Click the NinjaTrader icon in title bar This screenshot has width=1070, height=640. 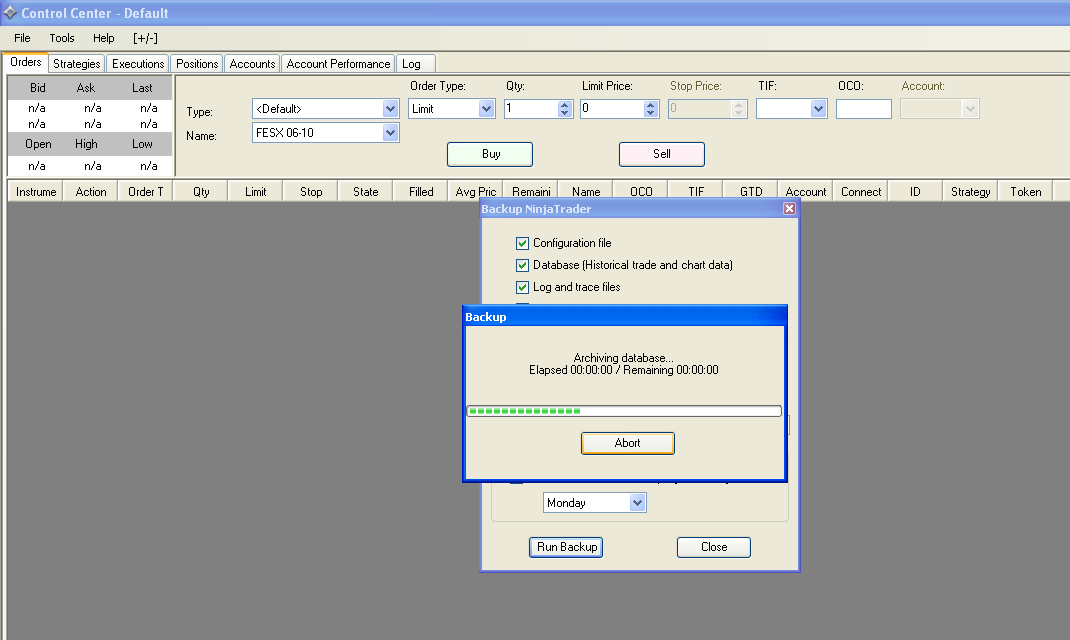(x=9, y=13)
